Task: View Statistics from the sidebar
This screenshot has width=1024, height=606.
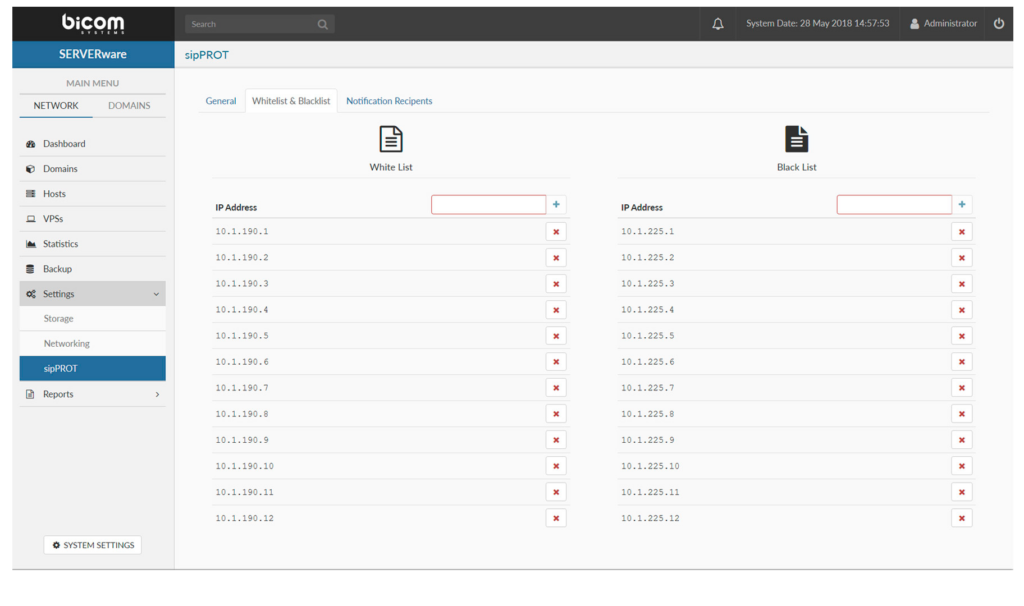Action: coord(60,243)
